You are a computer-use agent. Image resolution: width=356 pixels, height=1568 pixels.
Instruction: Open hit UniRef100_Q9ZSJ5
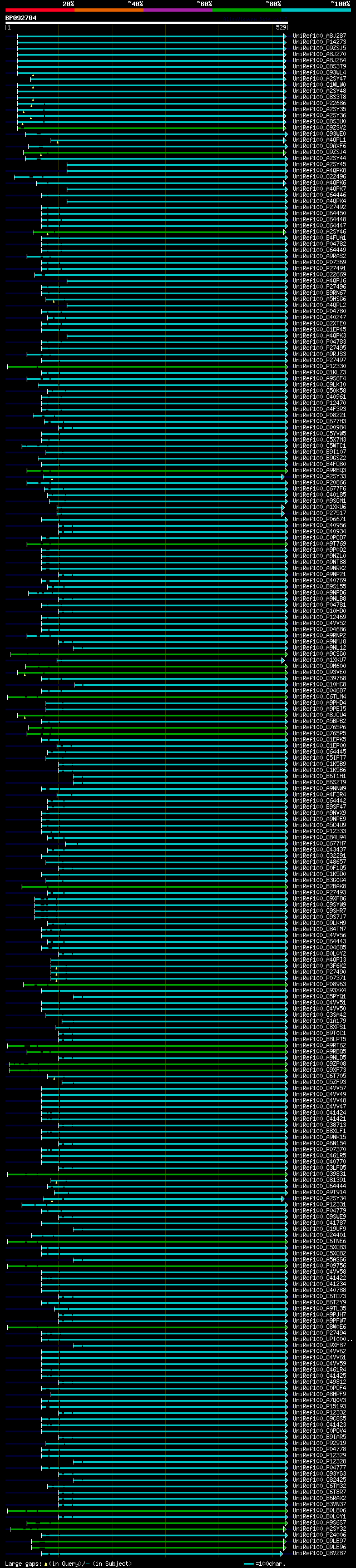[x=319, y=48]
